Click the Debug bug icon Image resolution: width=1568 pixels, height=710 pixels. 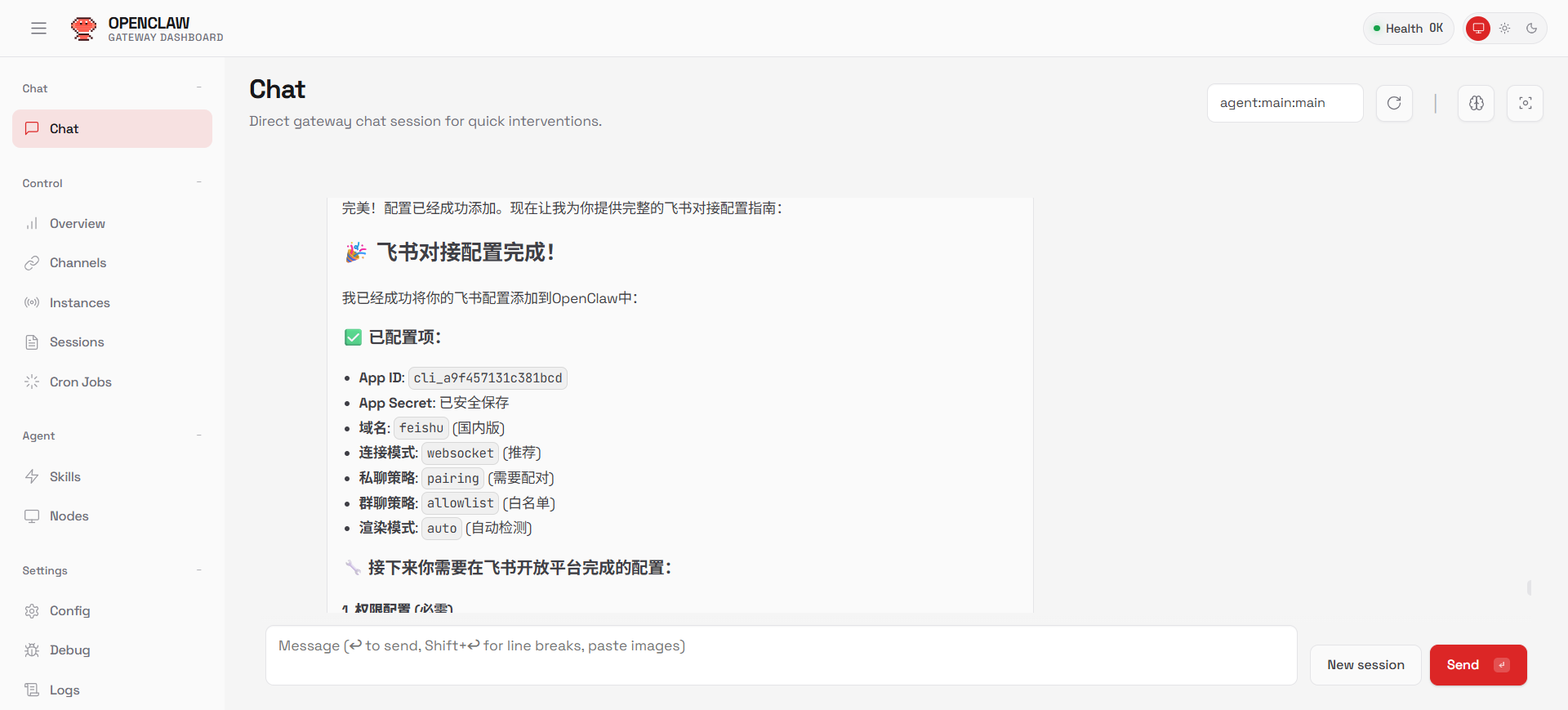coord(32,650)
